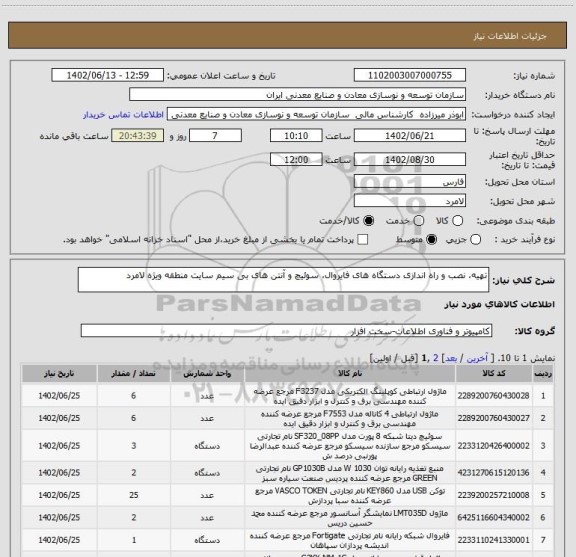Click the نام کالا column header
The width and height of the screenshot is (576, 557).
(350, 374)
